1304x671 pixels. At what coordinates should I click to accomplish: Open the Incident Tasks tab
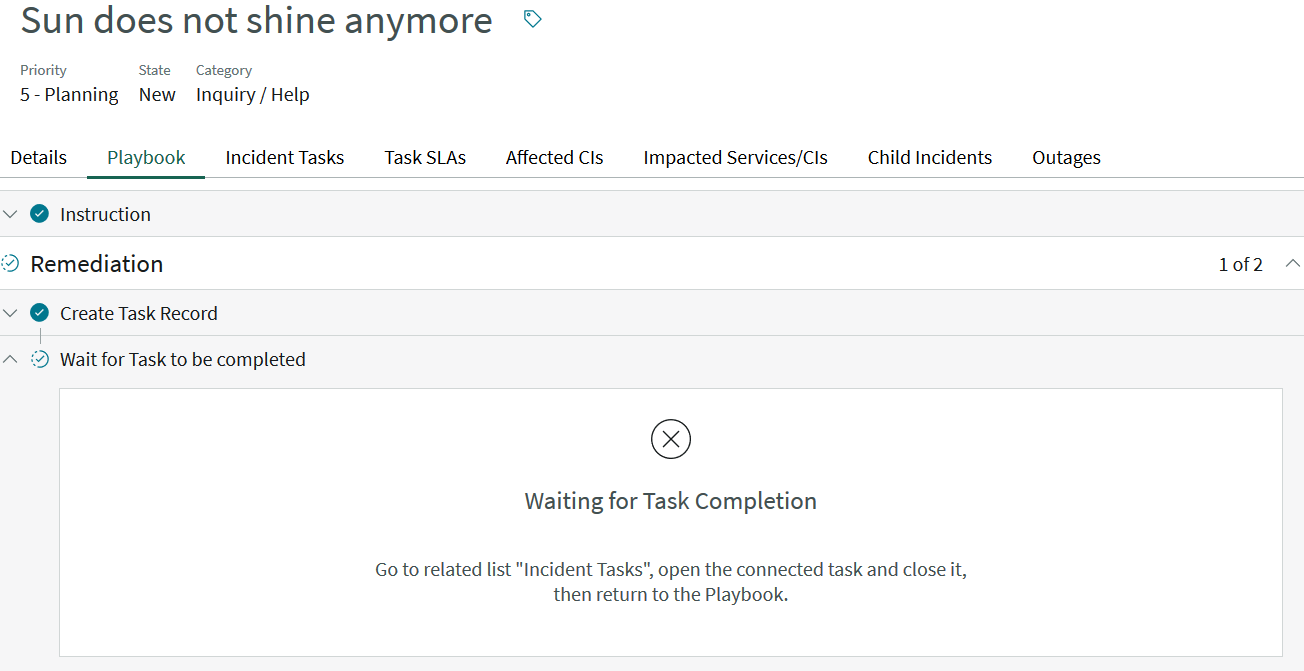284,157
